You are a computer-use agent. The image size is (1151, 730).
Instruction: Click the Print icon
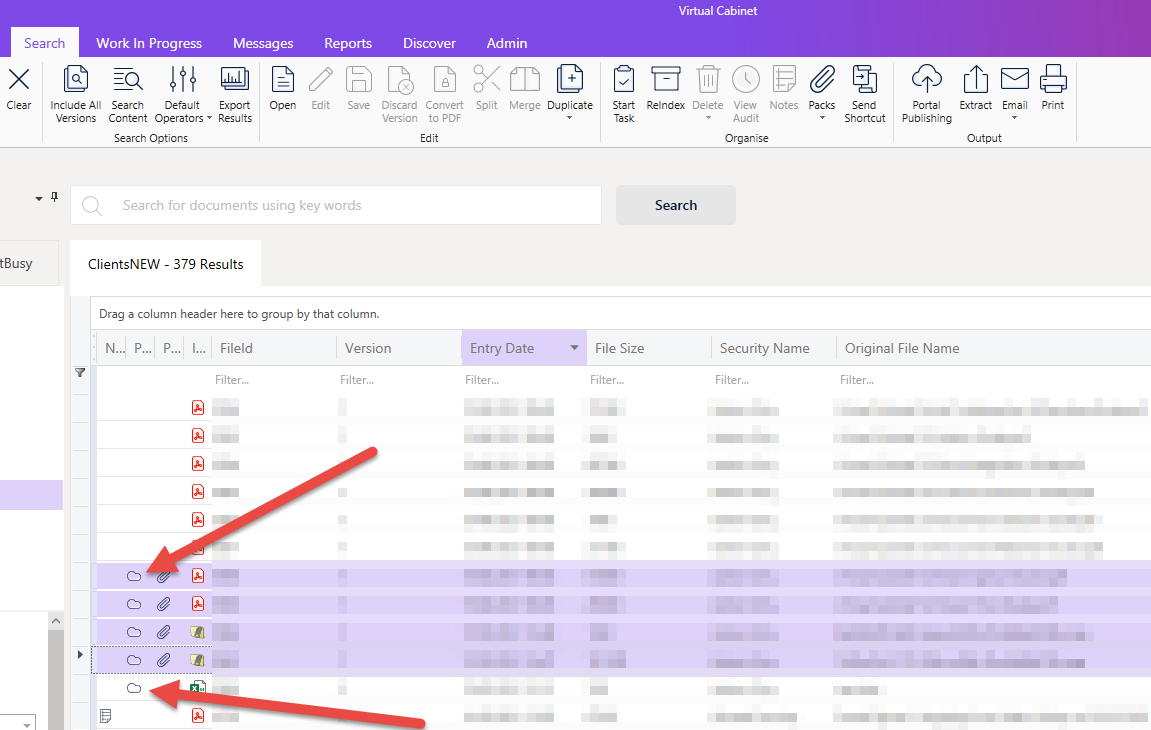coord(1053,79)
